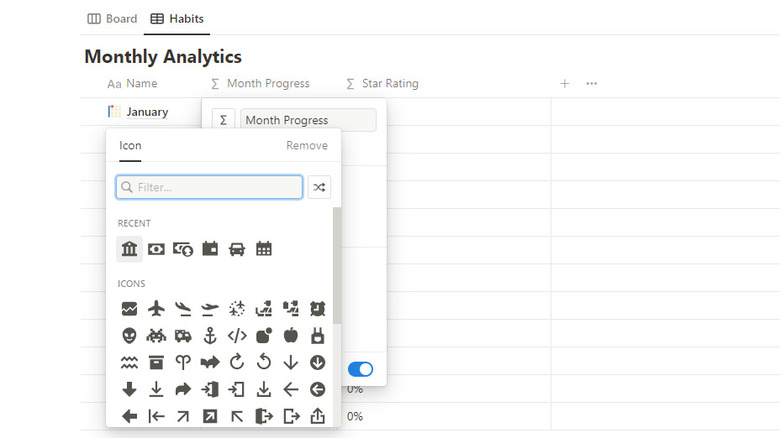Select the rounded square with dot icon
This screenshot has width=780, height=438.
(264, 335)
